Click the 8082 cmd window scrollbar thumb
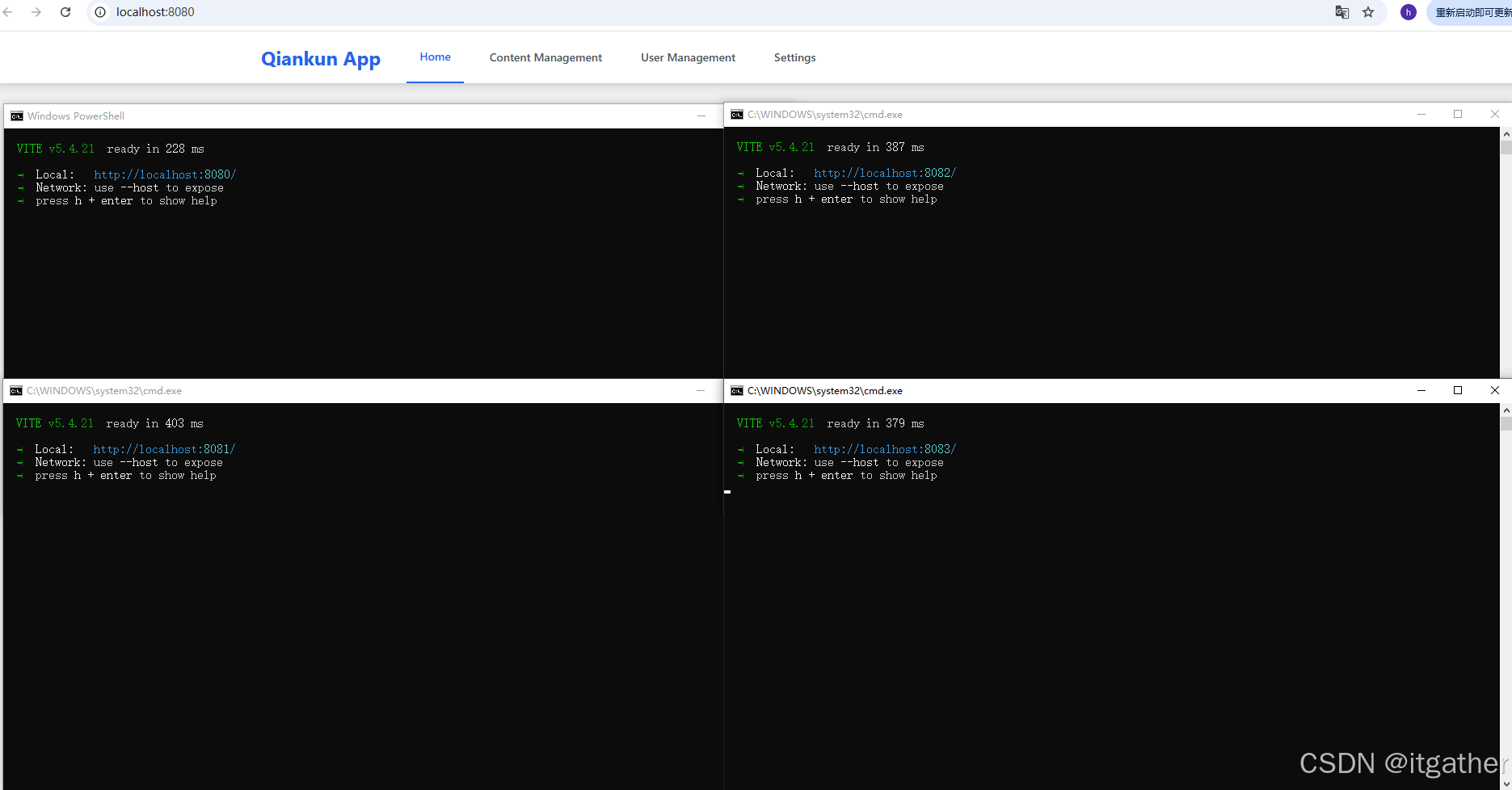This screenshot has width=1512, height=790. 1506,148
